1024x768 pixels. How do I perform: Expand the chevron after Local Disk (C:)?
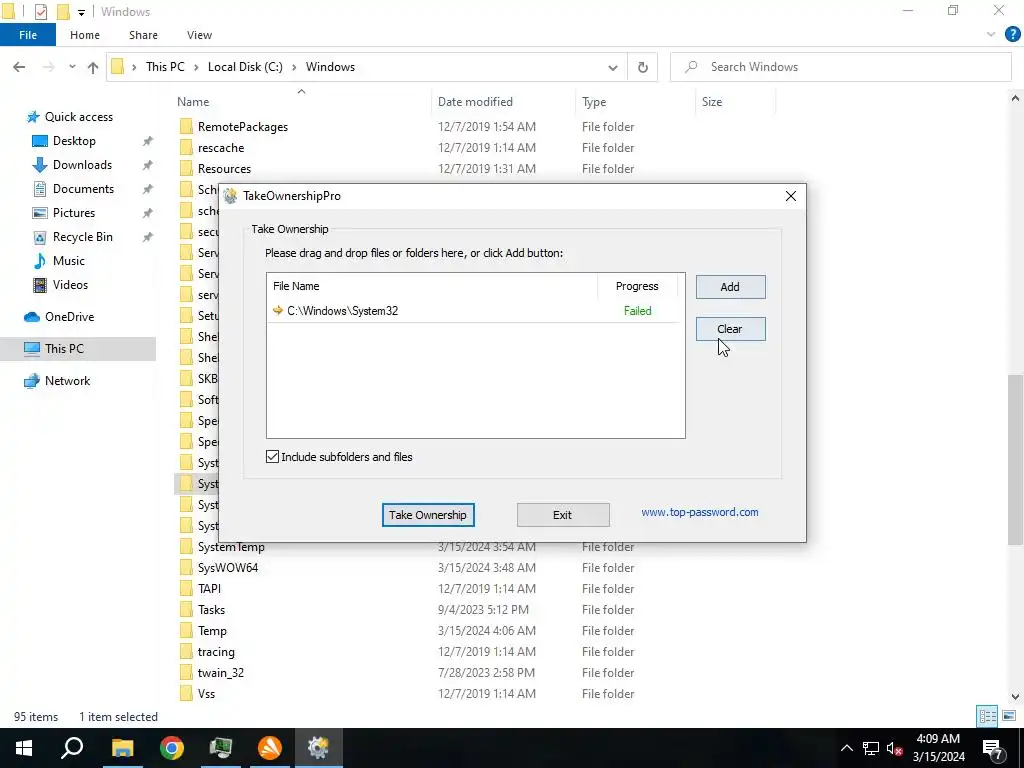tap(294, 67)
